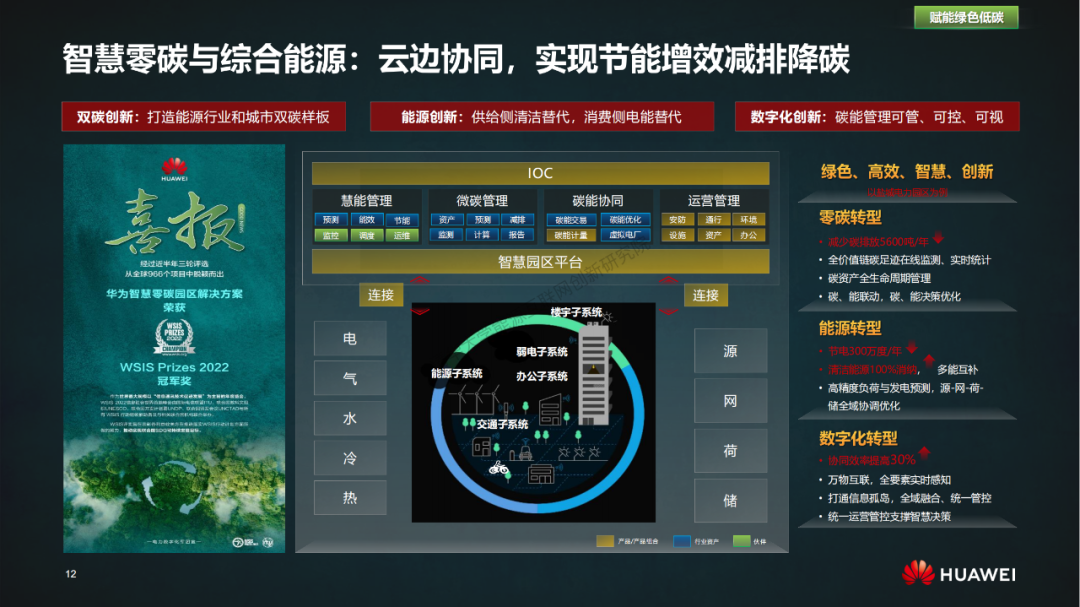Select the 数字化创新 red banner
Viewport: 1080px width, 607px height.
(877, 116)
